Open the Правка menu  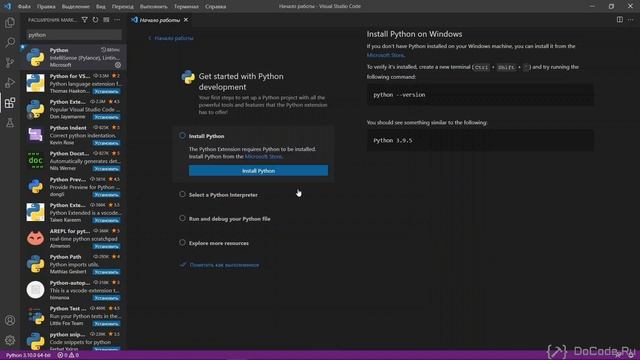click(x=46, y=7)
